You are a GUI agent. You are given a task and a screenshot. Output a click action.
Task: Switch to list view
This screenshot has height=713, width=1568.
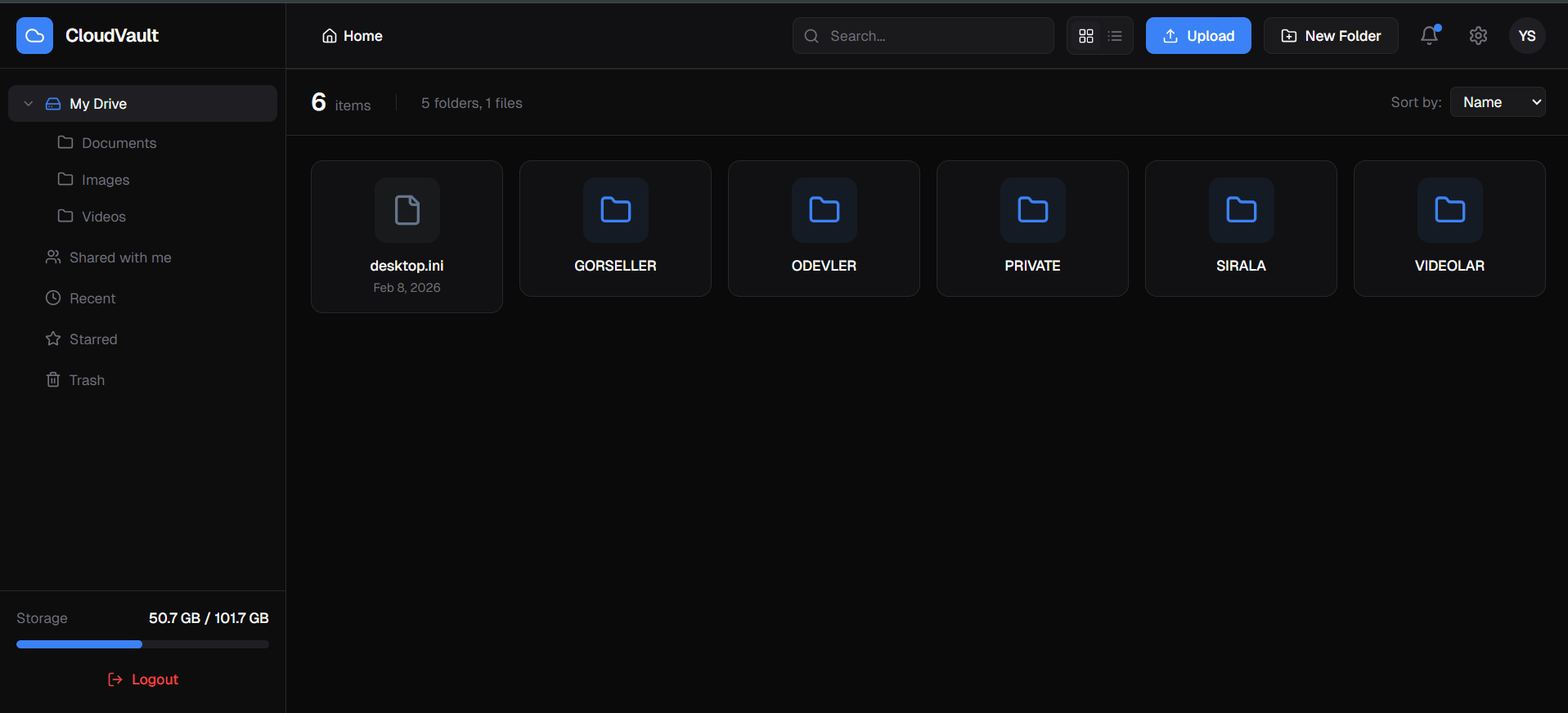[1115, 36]
